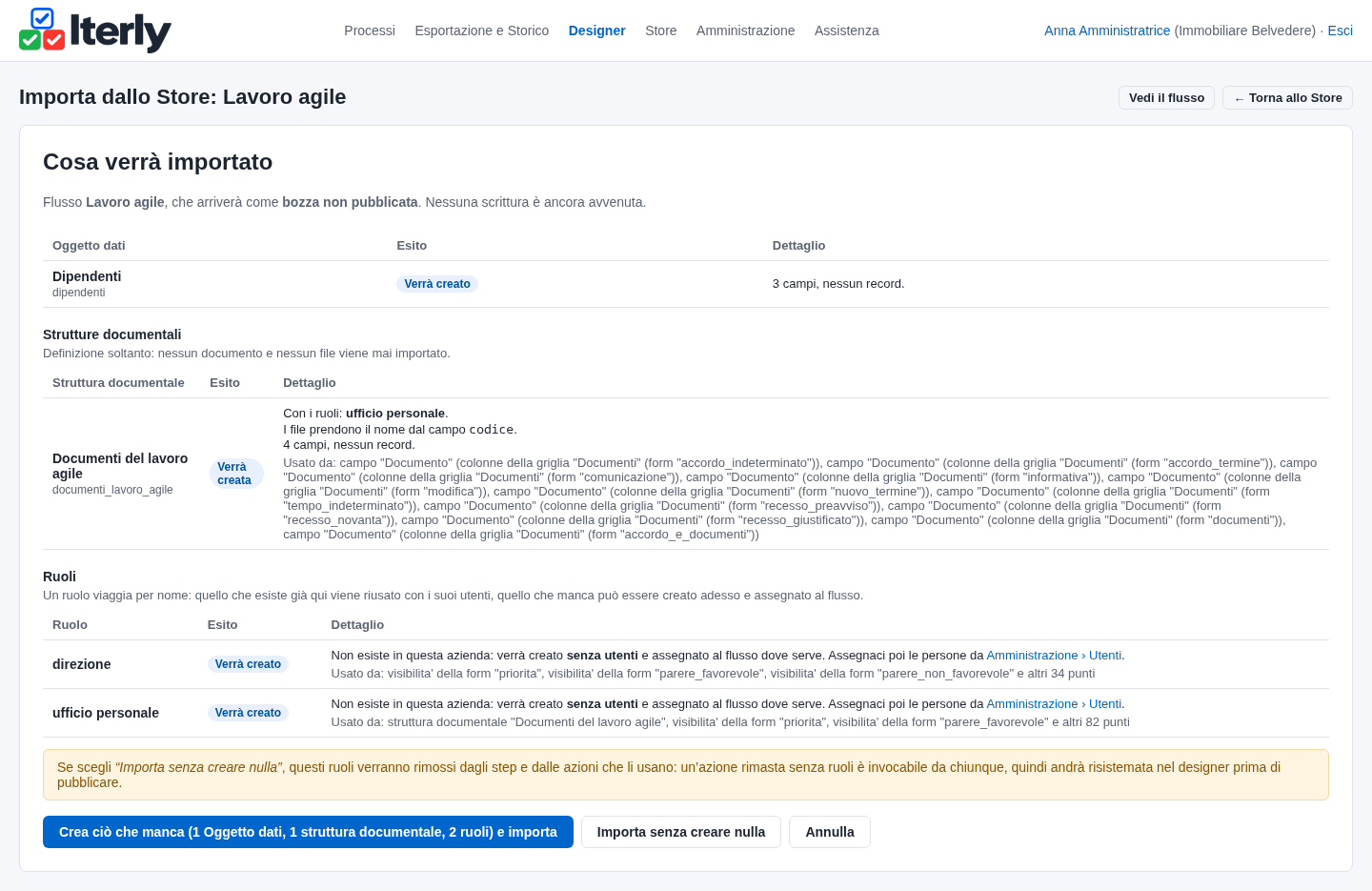Viewport: 1372px width, 891px height.
Task: Open the Designer section
Action: coord(597,30)
